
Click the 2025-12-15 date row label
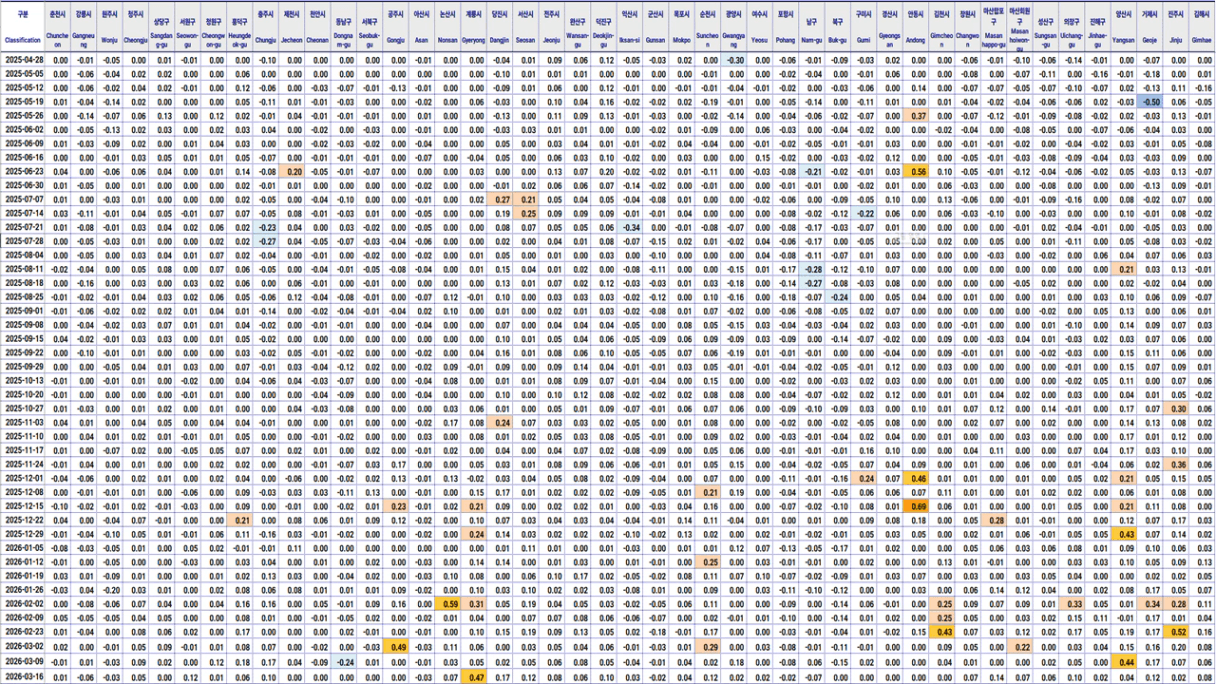(23, 506)
